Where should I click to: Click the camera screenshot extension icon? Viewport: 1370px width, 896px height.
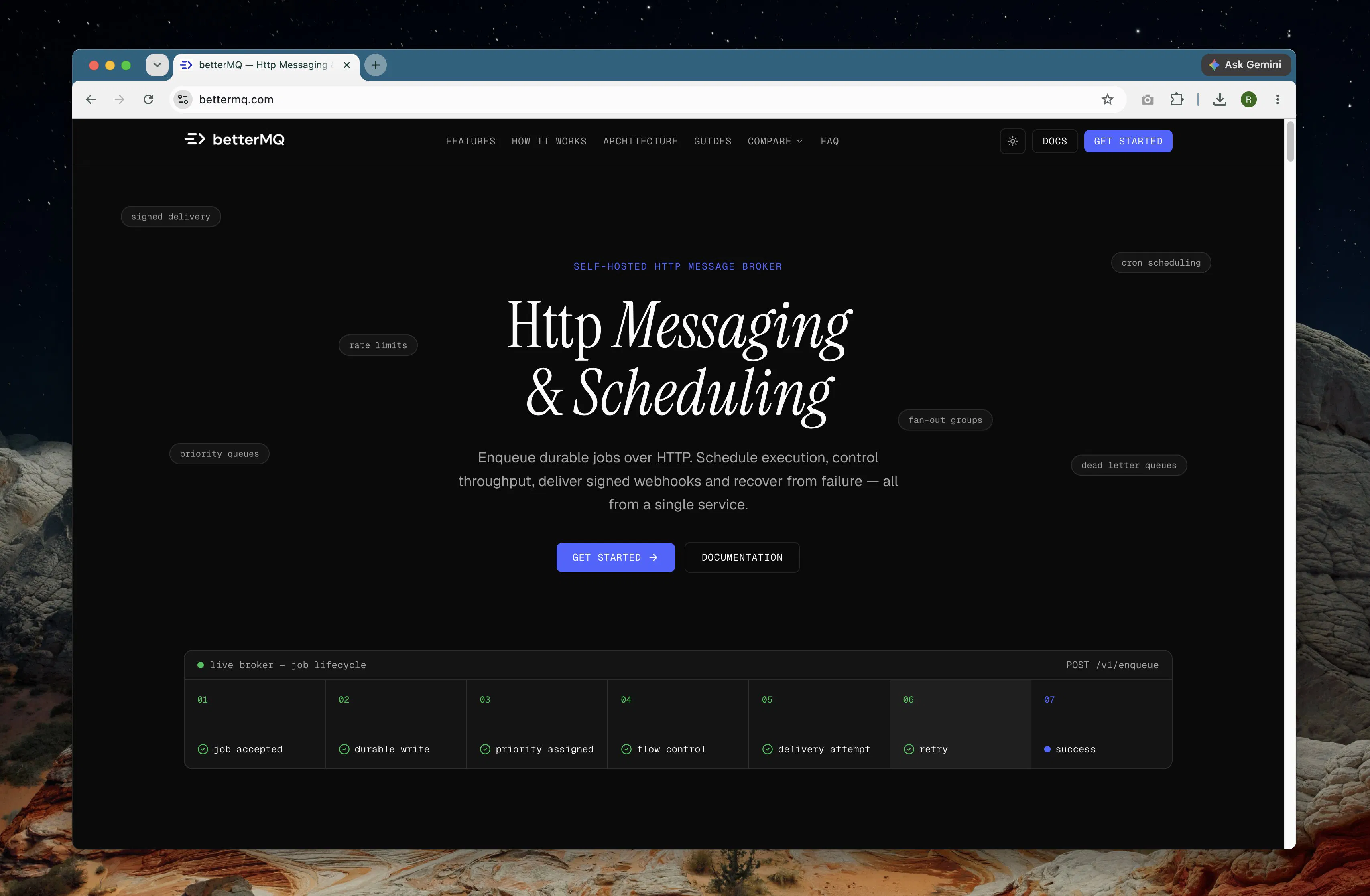tap(1147, 99)
